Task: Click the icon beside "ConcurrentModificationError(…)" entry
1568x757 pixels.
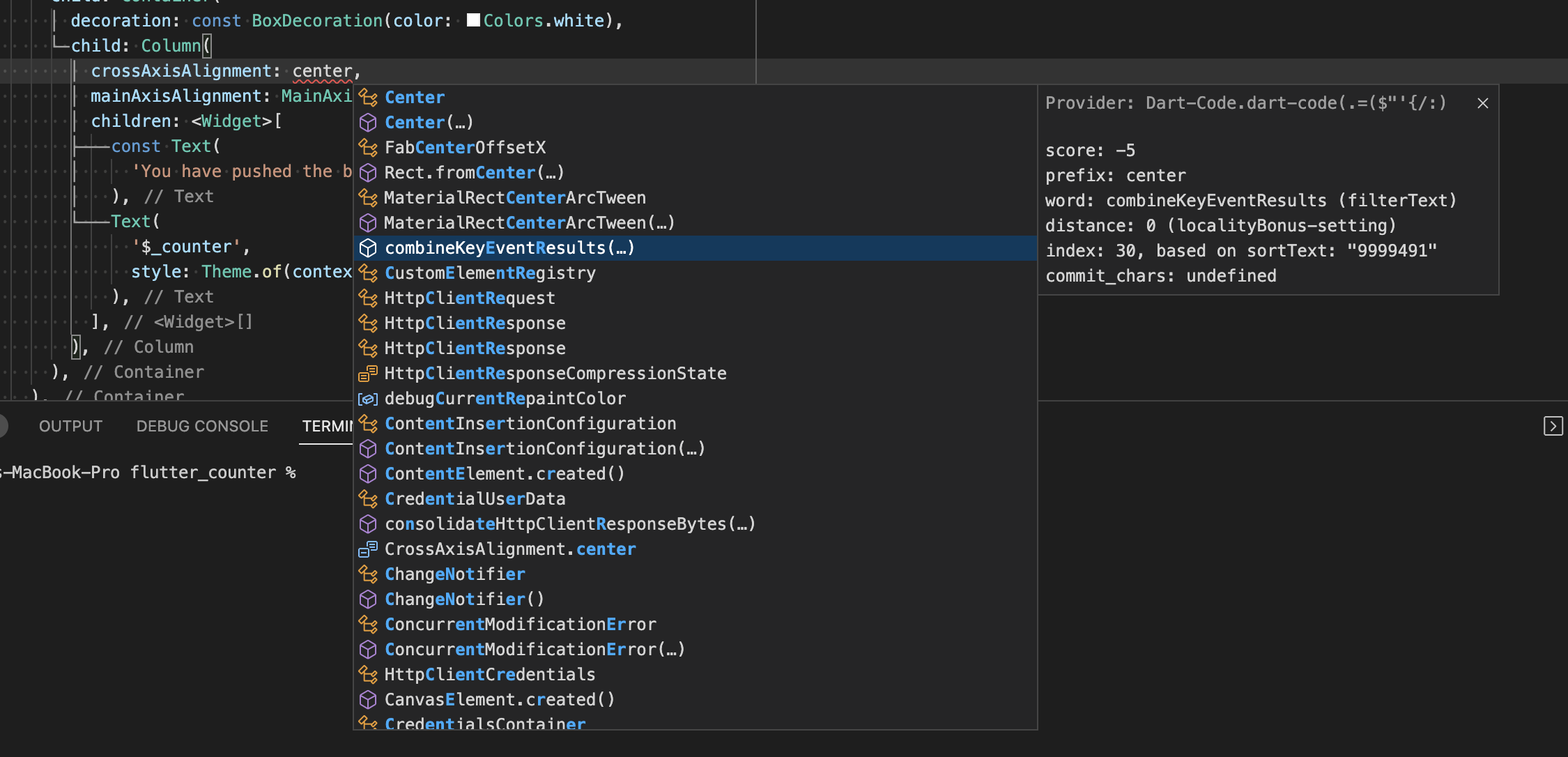Action: (x=368, y=649)
